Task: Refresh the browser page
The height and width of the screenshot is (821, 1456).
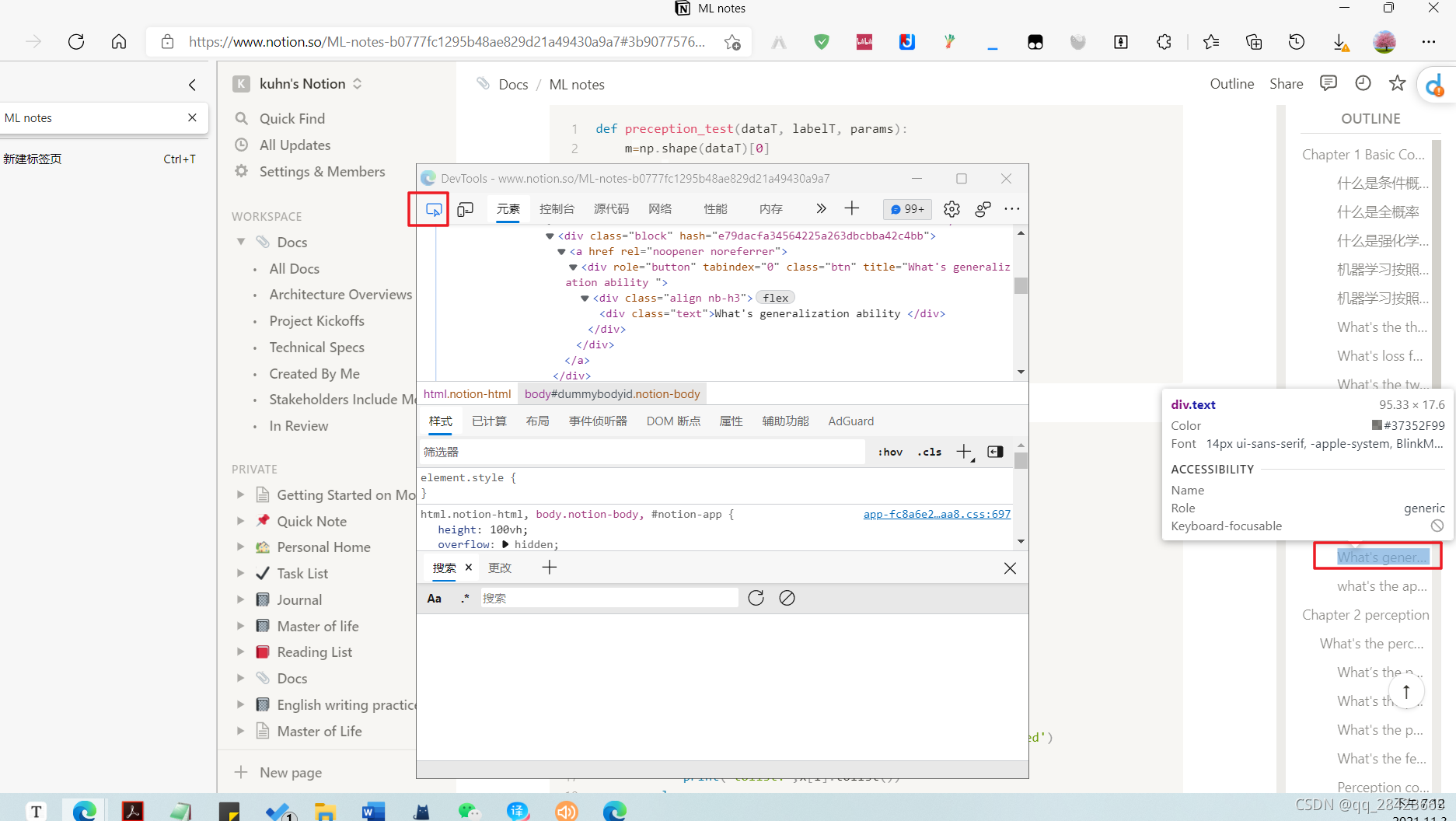Action: click(x=76, y=42)
